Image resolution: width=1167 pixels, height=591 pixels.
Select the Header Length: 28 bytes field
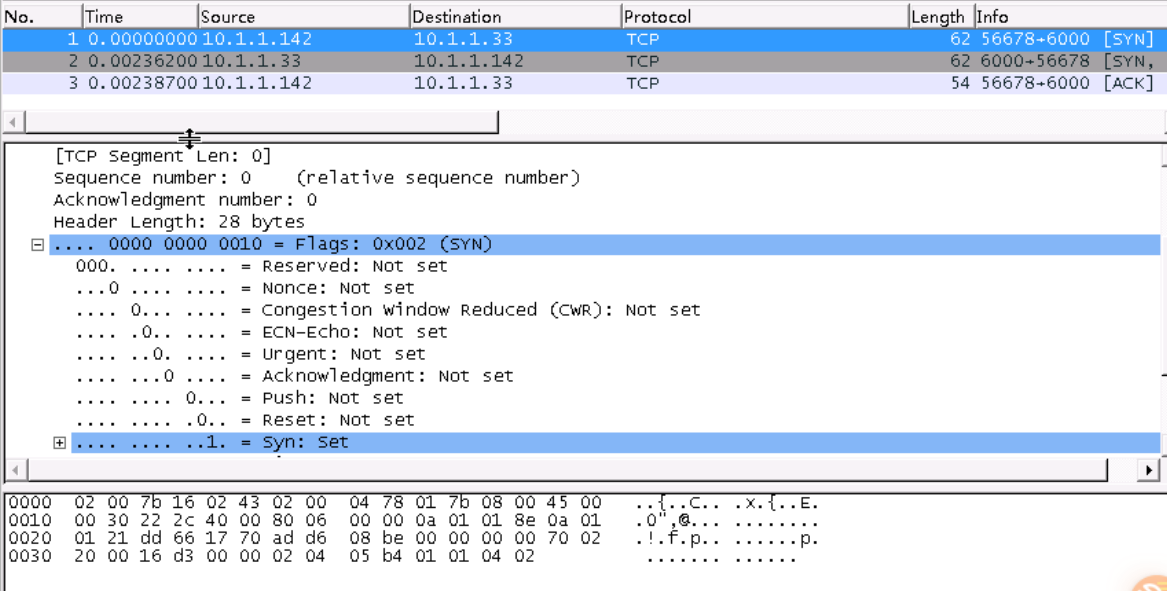pyautogui.click(x=179, y=222)
